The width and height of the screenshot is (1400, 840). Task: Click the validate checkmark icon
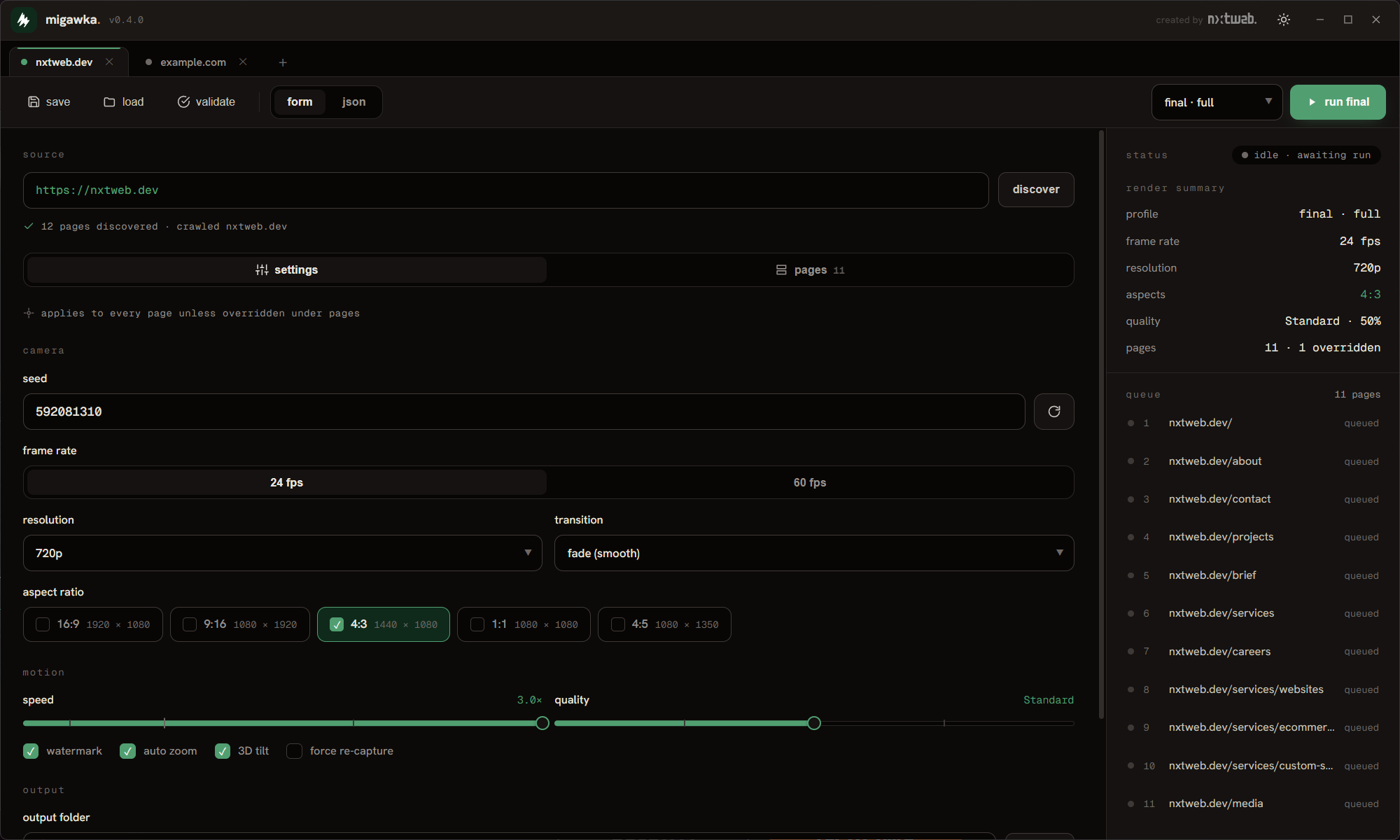tap(183, 101)
